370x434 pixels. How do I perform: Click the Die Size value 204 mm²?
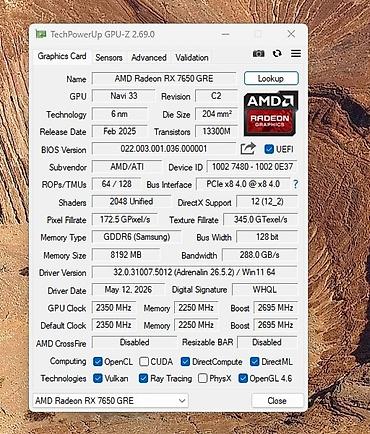click(216, 114)
